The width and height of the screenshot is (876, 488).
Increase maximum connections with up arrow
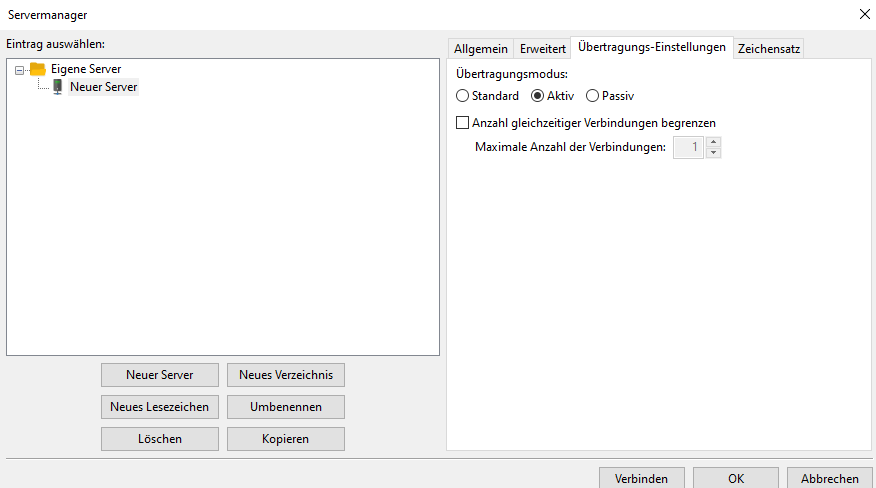(713, 142)
